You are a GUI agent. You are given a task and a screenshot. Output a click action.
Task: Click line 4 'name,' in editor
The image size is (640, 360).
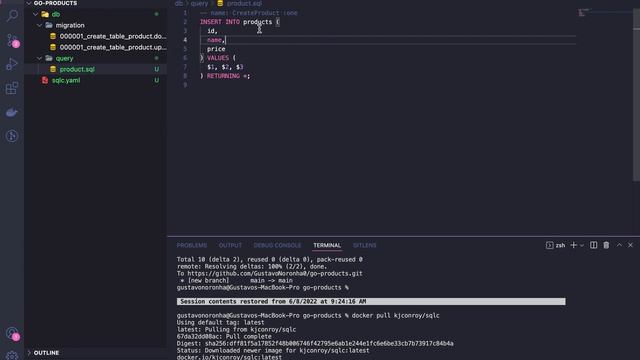[x=215, y=40]
